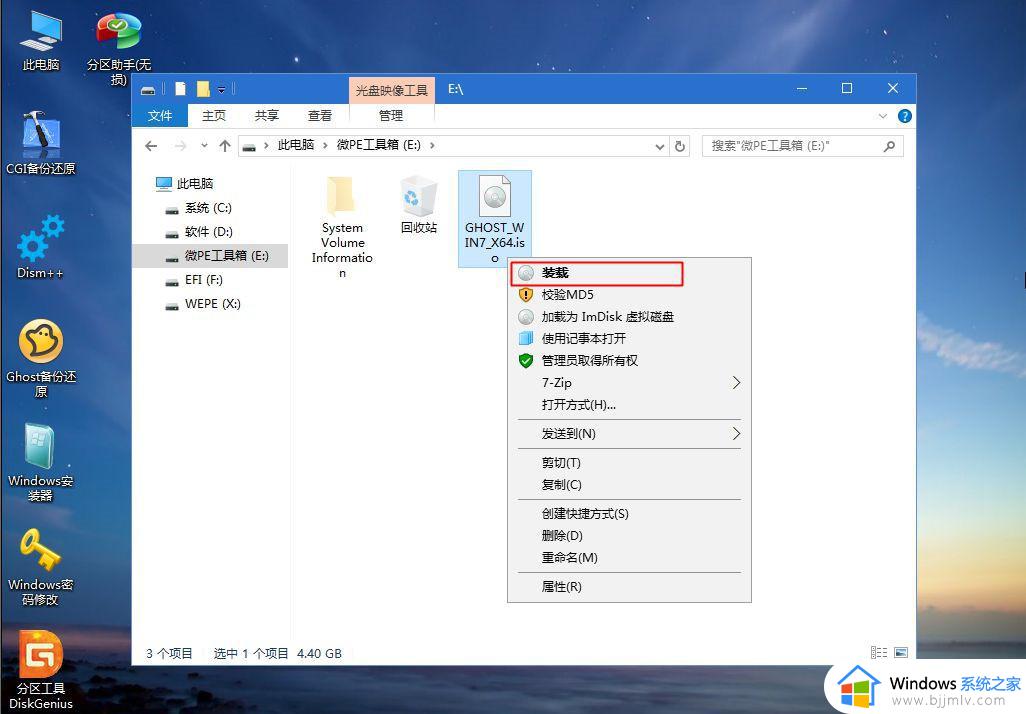Switch to large icons view layout icon
Image resolution: width=1026 pixels, height=714 pixels.
(x=901, y=652)
